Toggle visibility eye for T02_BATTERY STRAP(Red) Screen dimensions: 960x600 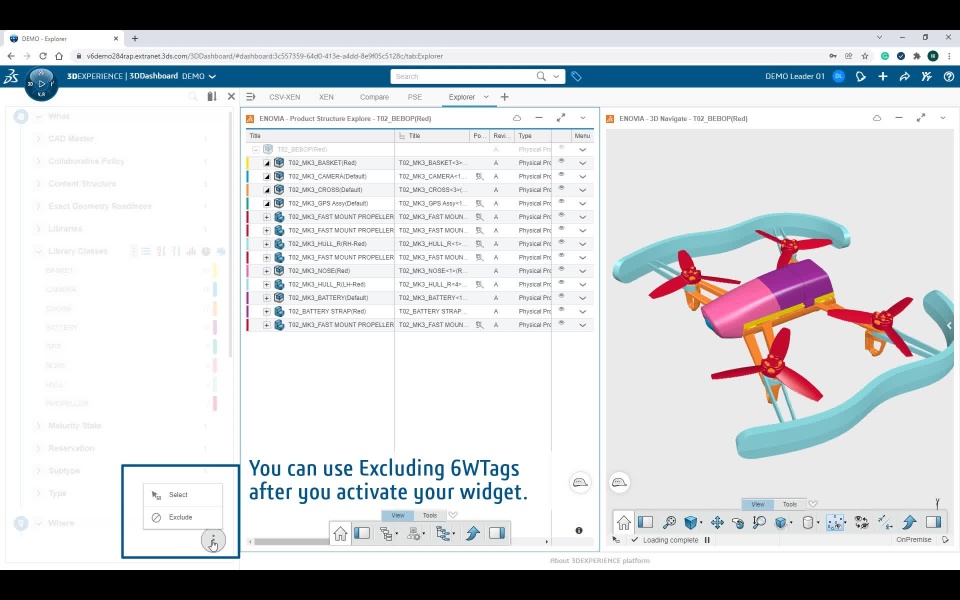561,309
